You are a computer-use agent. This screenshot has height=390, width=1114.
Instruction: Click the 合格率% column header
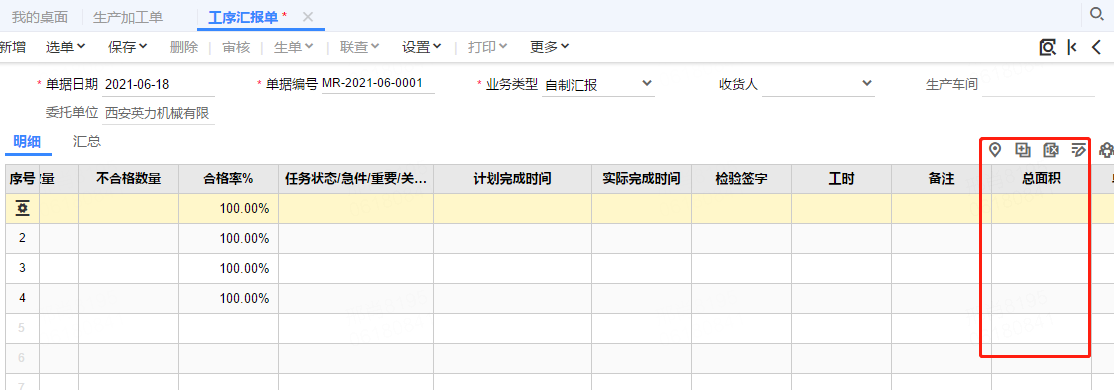[228, 179]
